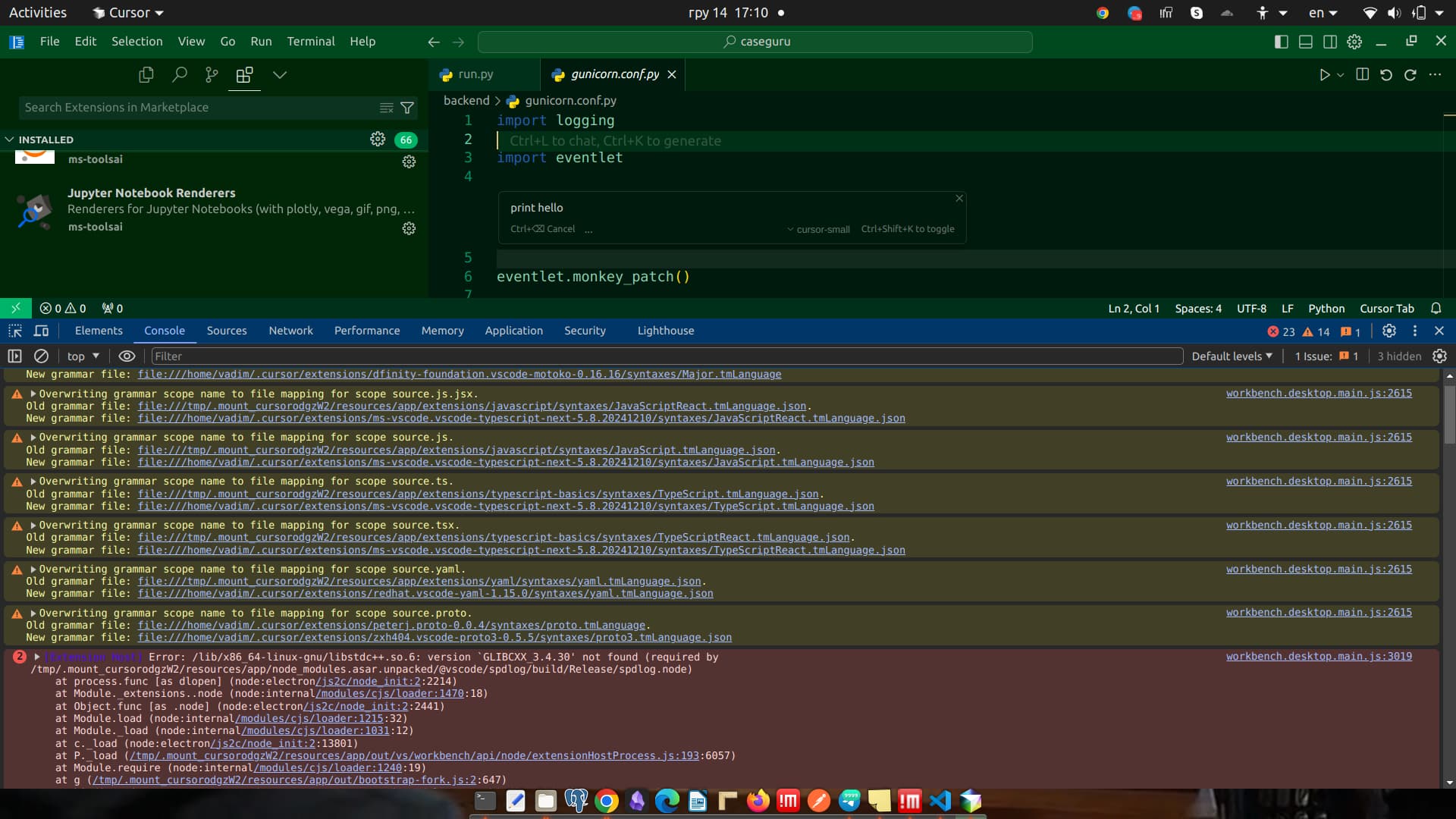The height and width of the screenshot is (819, 1456).
Task: Clear console with the ban icon
Action: (x=42, y=356)
